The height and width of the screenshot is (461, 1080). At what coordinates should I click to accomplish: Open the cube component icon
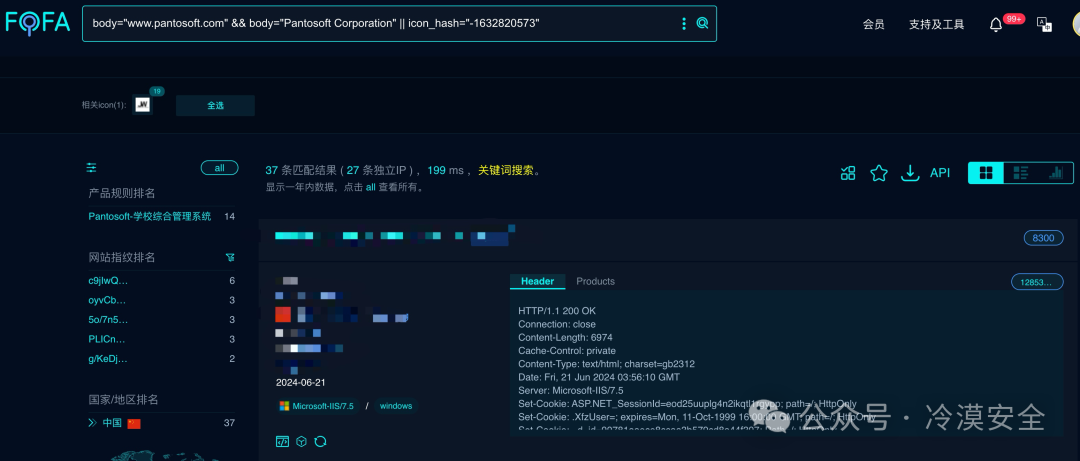coord(301,442)
